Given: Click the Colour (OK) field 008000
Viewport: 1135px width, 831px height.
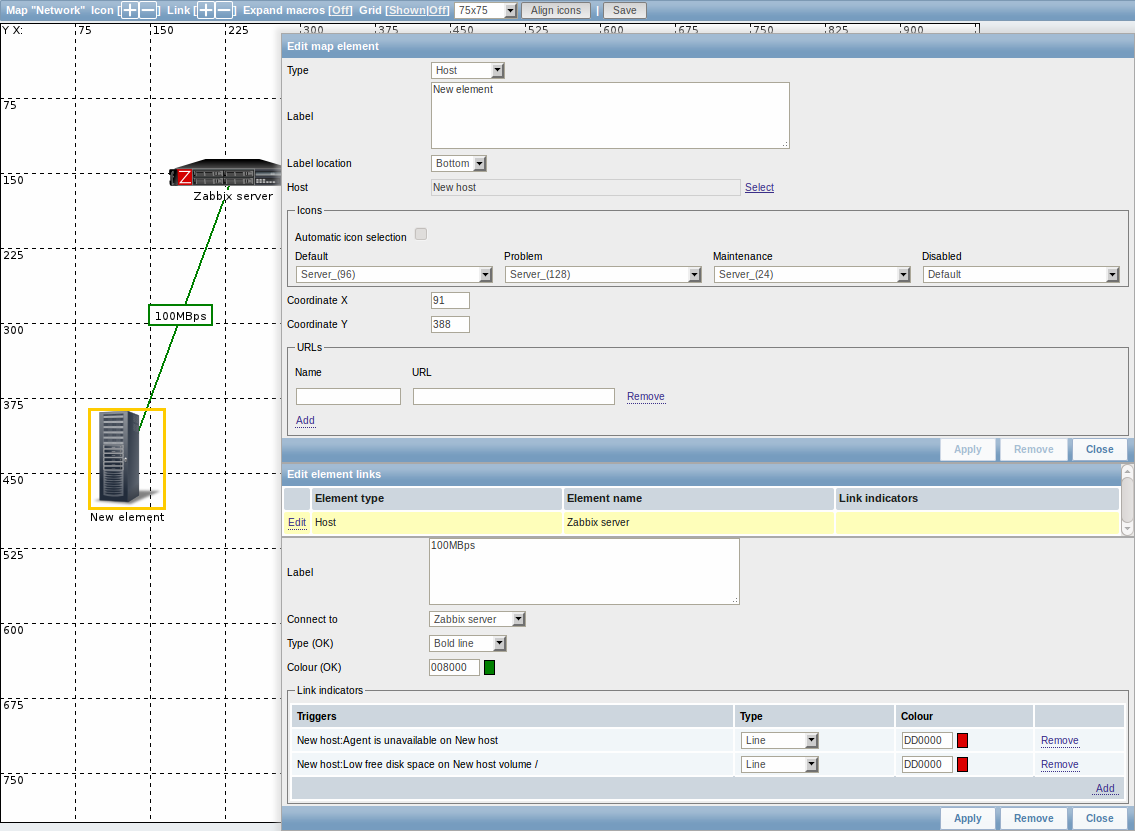Looking at the screenshot, I should 455,667.
